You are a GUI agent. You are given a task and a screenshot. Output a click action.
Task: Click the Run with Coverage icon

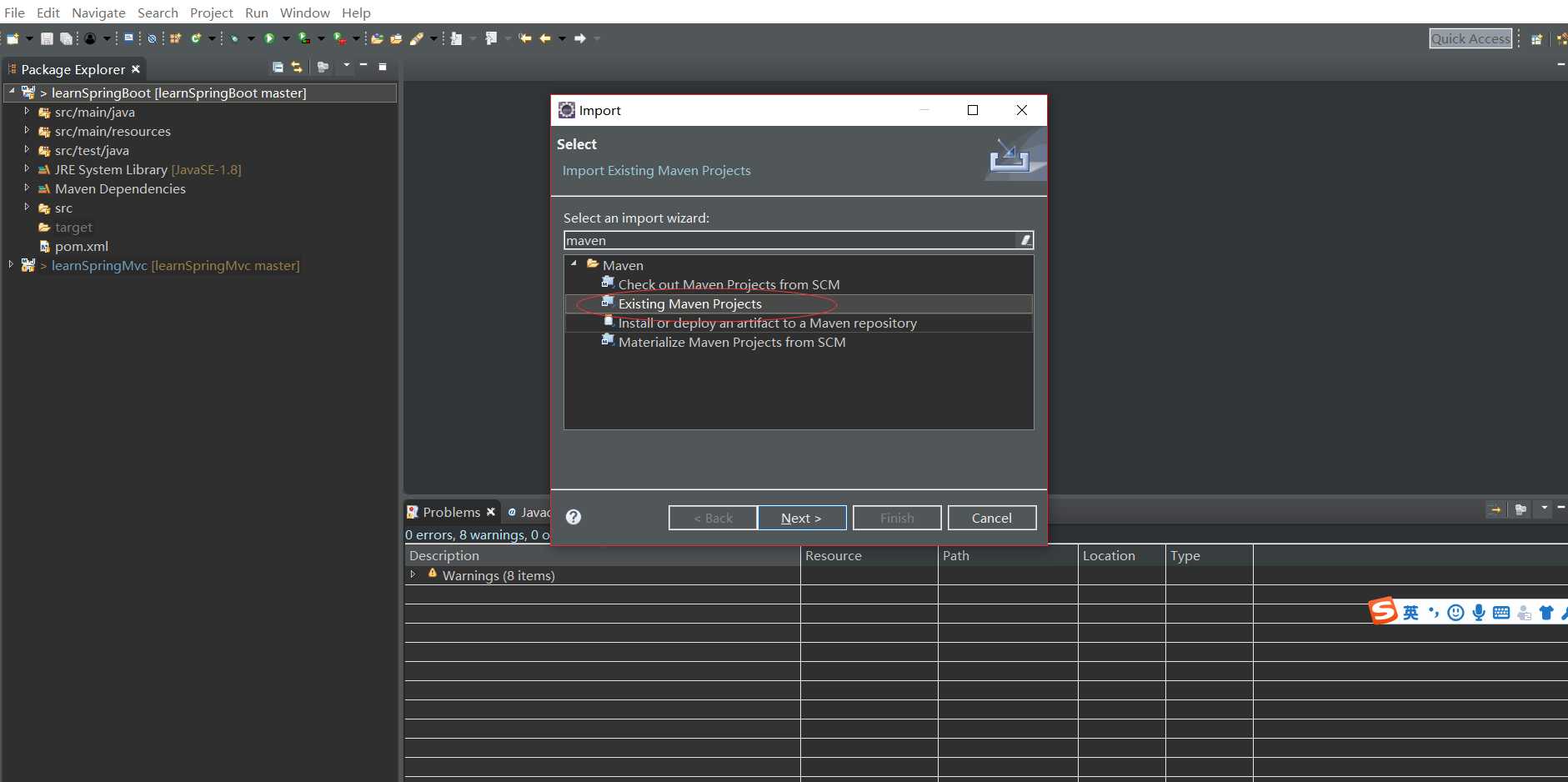(x=304, y=38)
